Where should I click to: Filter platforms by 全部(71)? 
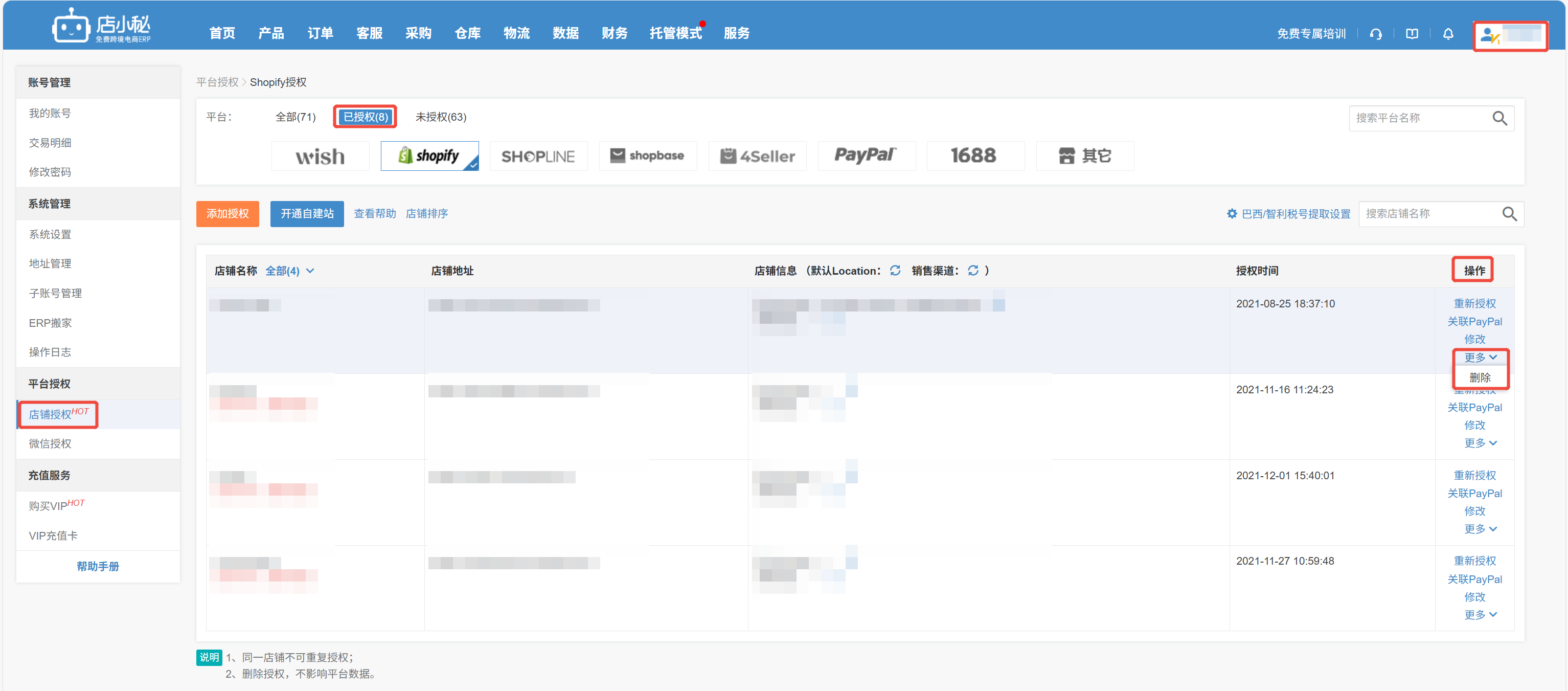(295, 117)
